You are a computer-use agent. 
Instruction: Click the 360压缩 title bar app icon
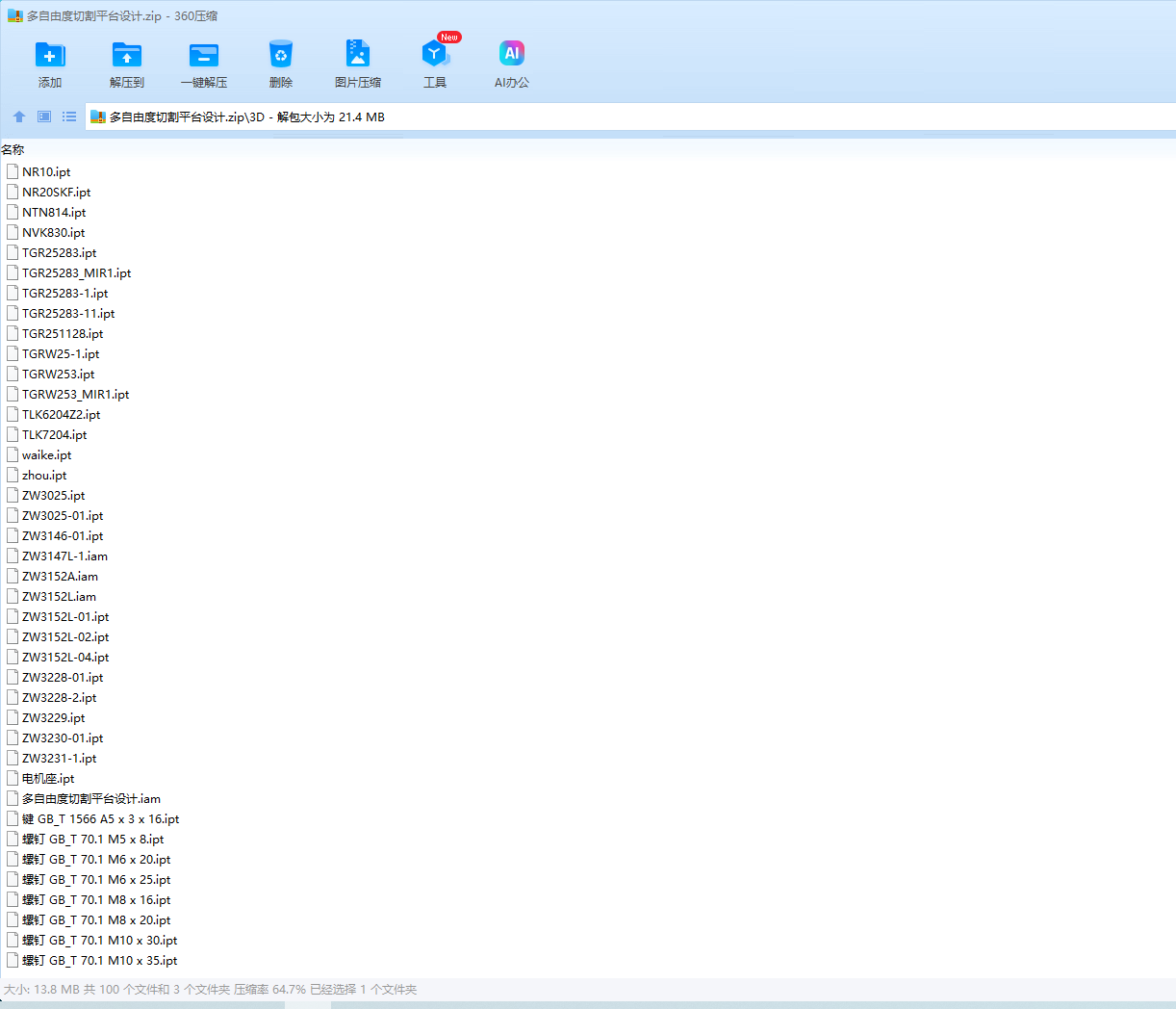click(x=14, y=16)
